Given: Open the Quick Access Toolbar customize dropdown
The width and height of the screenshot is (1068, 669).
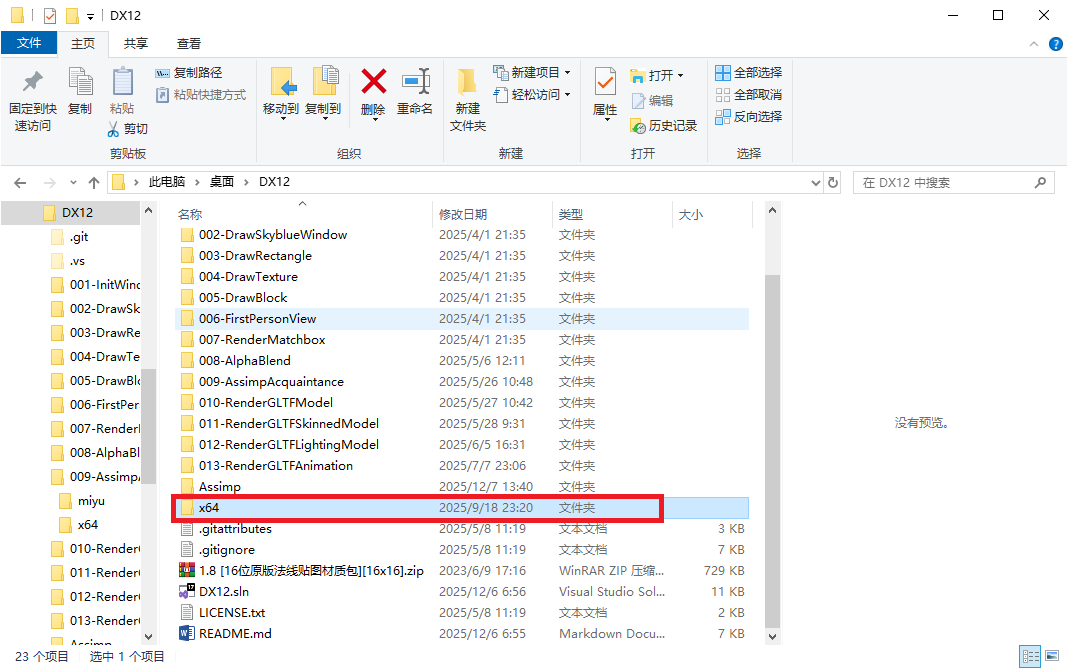Looking at the screenshot, I should pos(90,16).
